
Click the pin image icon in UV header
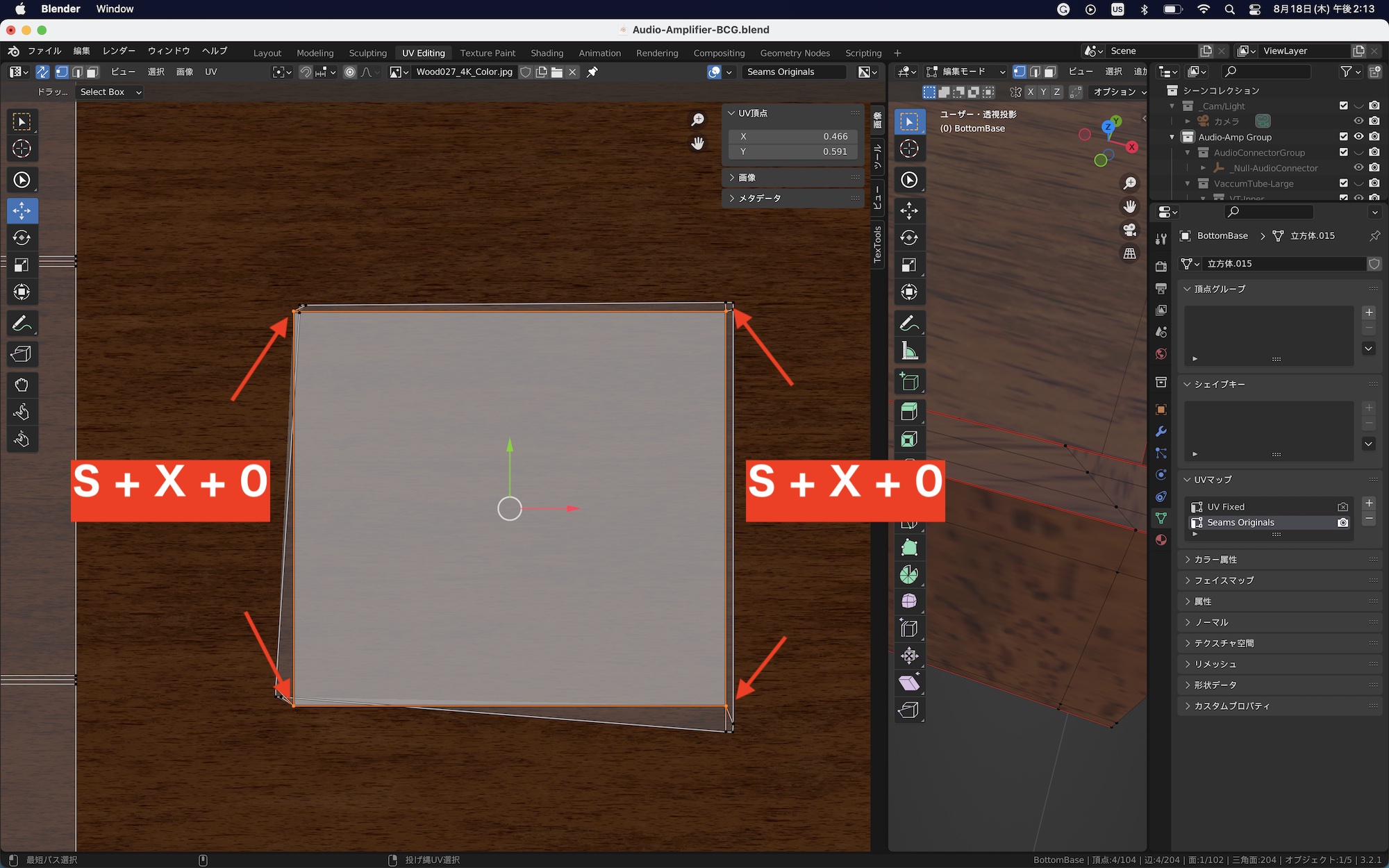pos(592,72)
